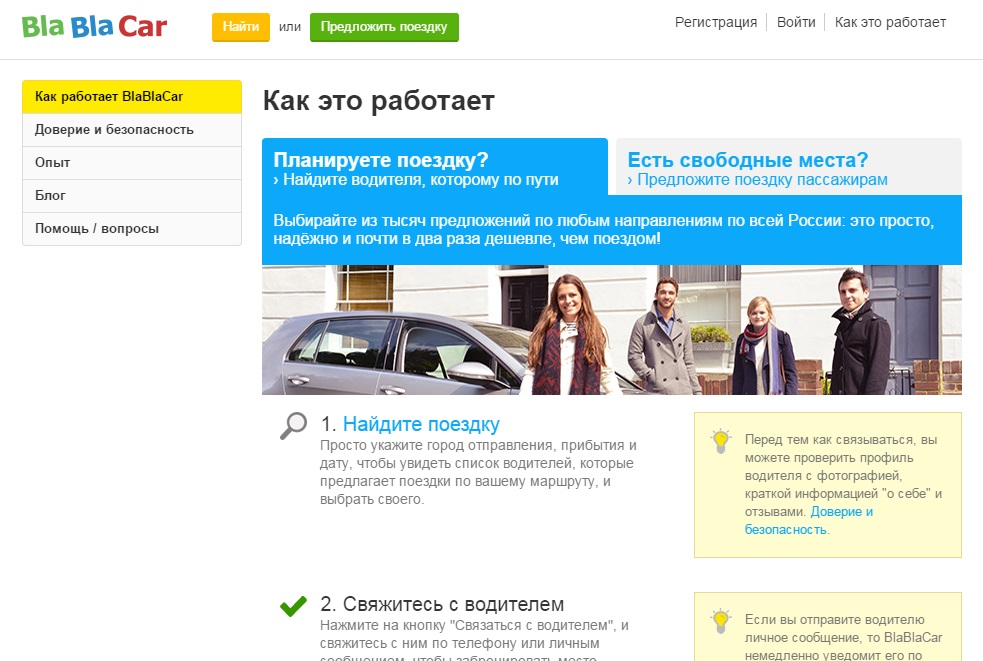The width and height of the screenshot is (983, 661).
Task: Click the green checkmark icon
Action: click(x=293, y=606)
